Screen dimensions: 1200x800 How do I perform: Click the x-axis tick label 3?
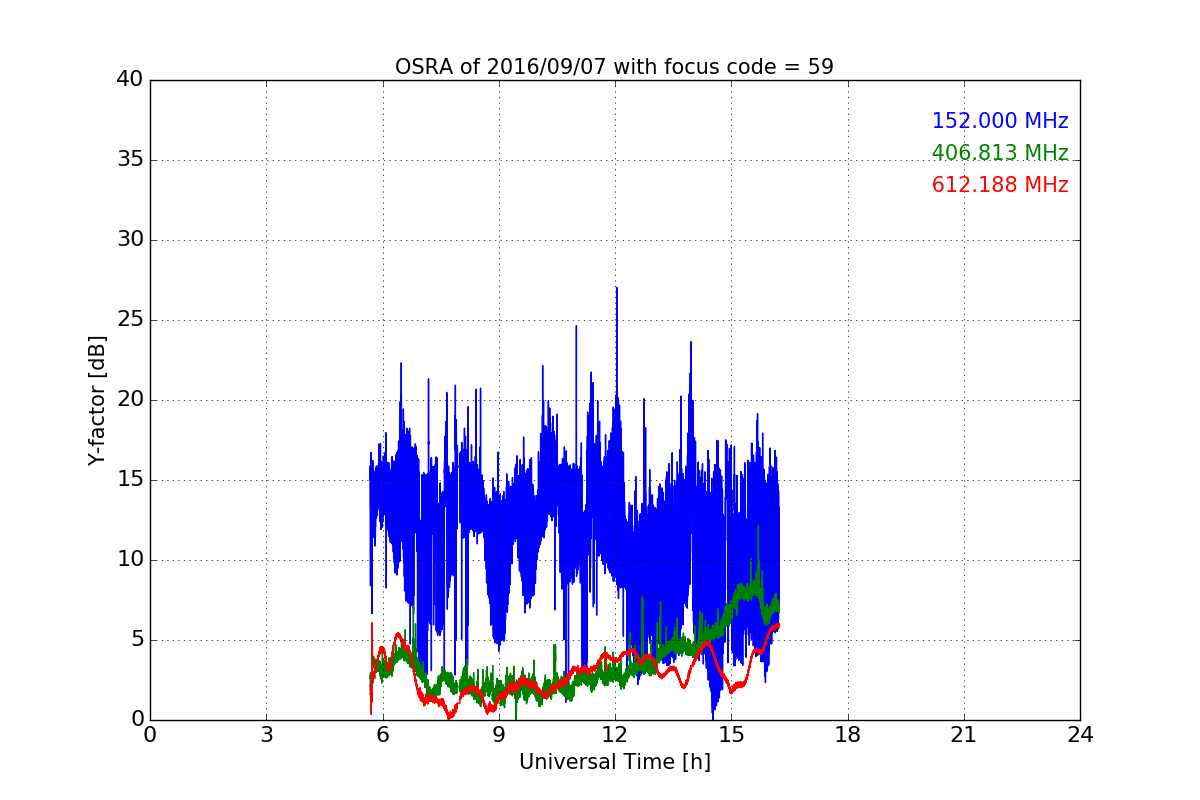[x=266, y=735]
